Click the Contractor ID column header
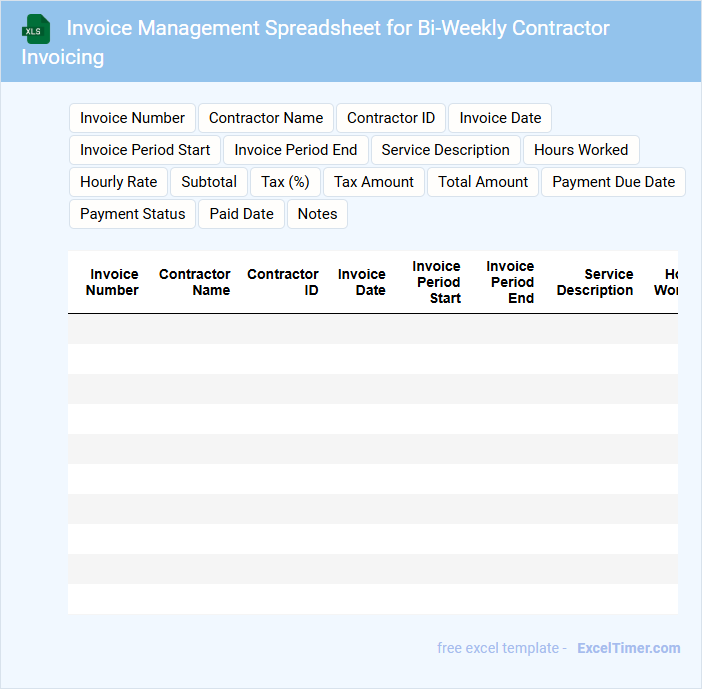Image resolution: width=702 pixels, height=689 pixels. [x=283, y=282]
